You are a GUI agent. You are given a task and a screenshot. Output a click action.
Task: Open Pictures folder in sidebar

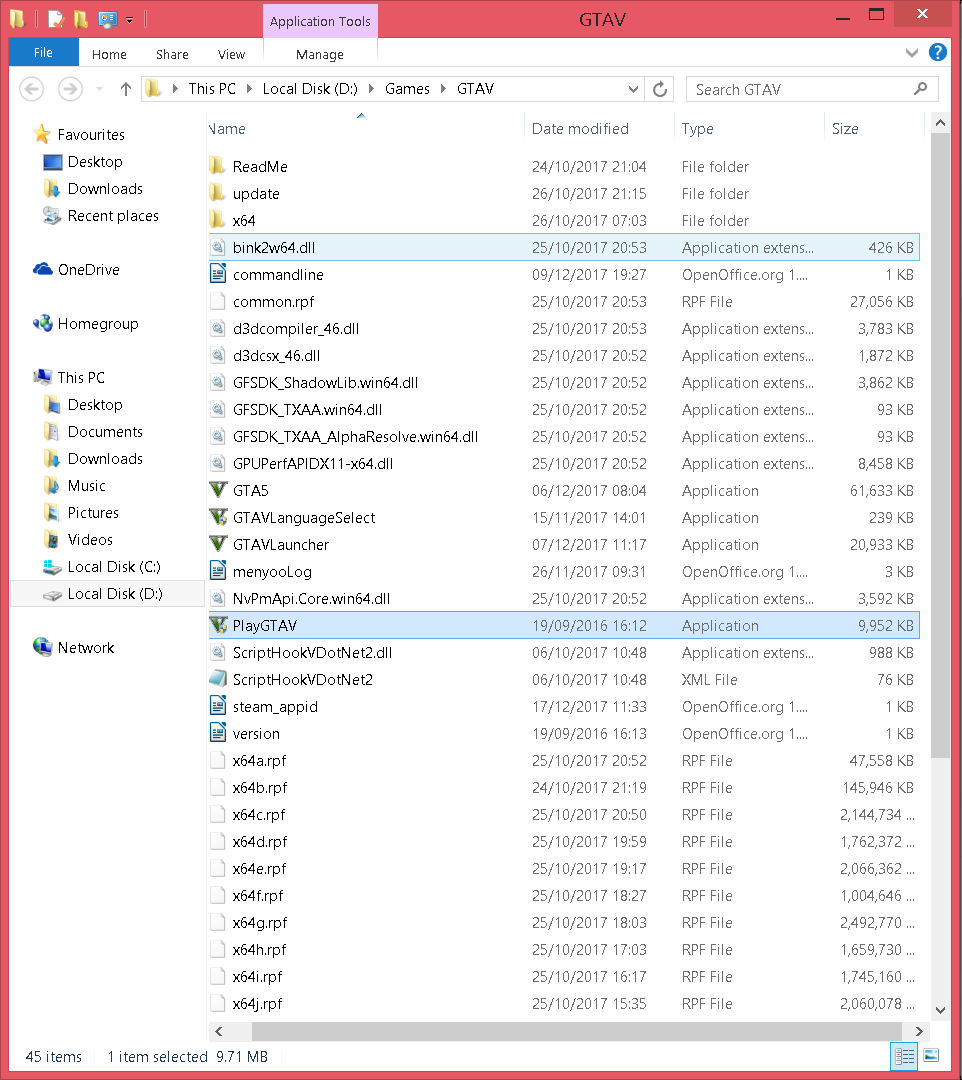click(x=93, y=512)
